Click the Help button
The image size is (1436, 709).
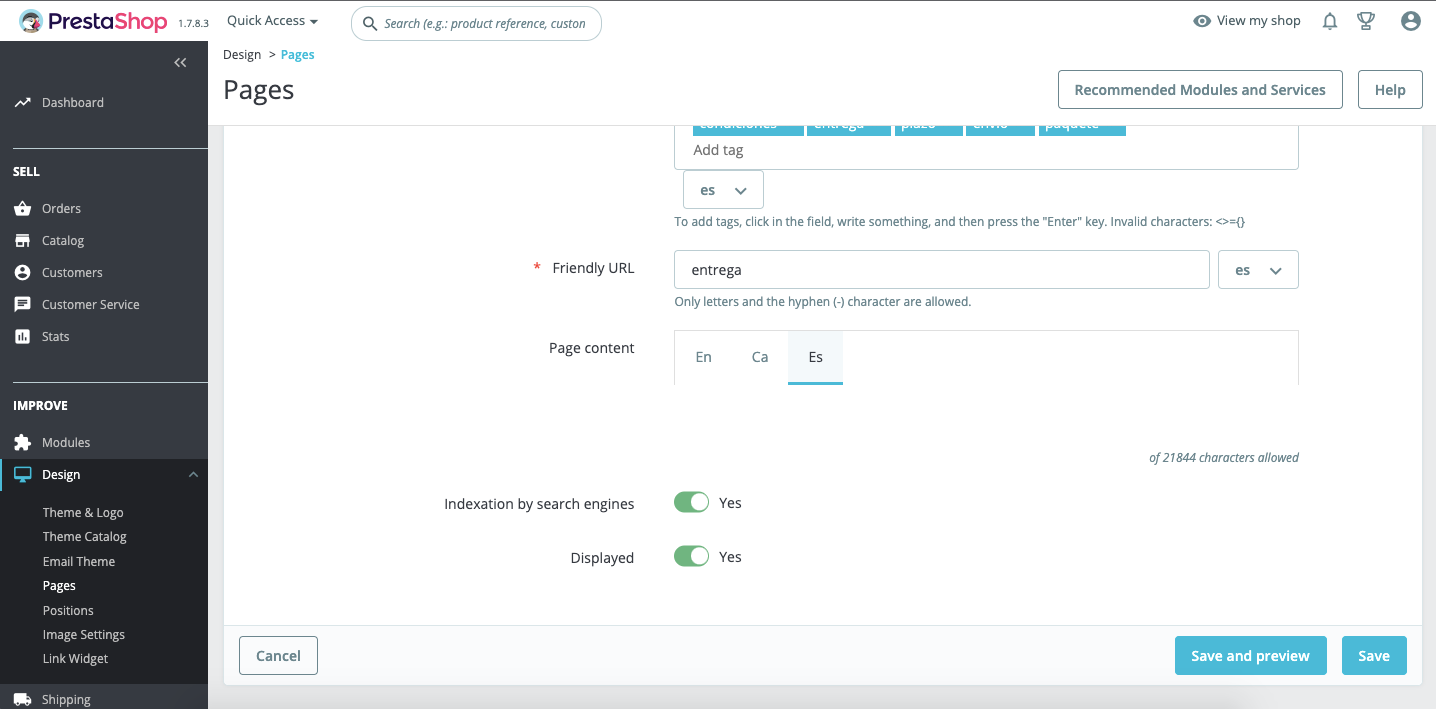[x=1390, y=90]
